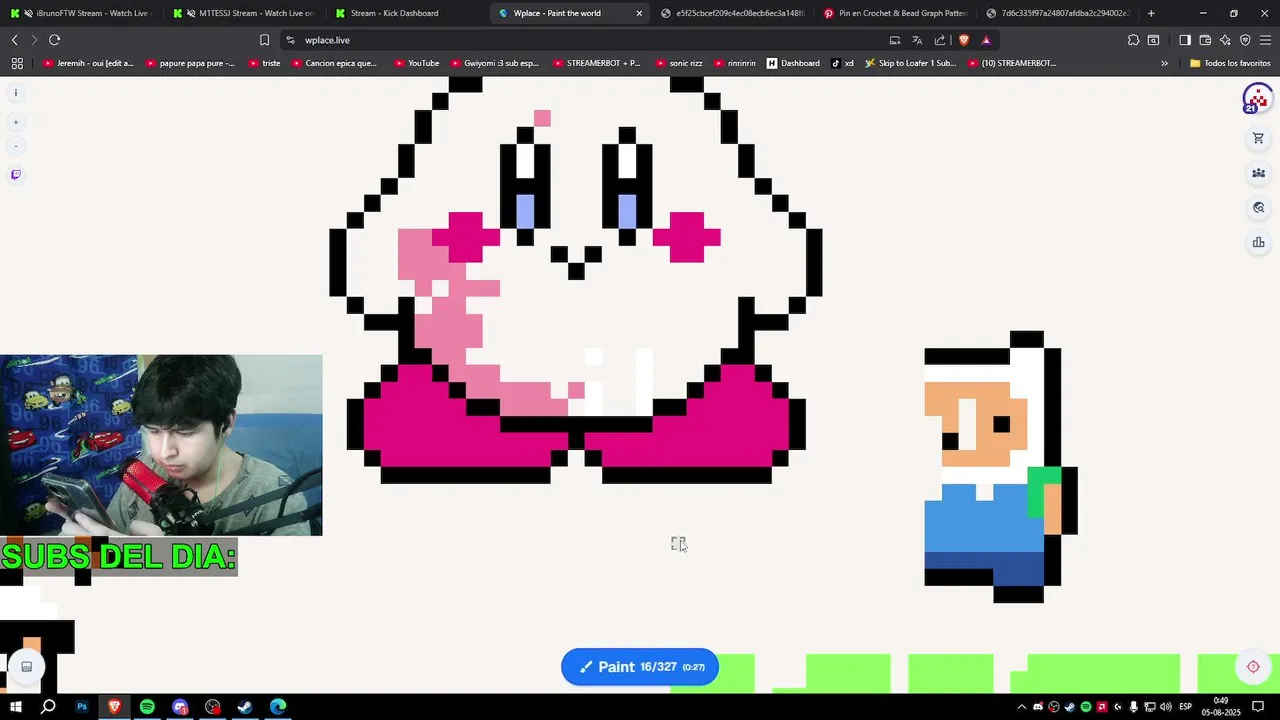Screen dimensions: 1280x720
Task: Switch to the e5f25cbcef209c4ec tab
Action: coord(732,13)
